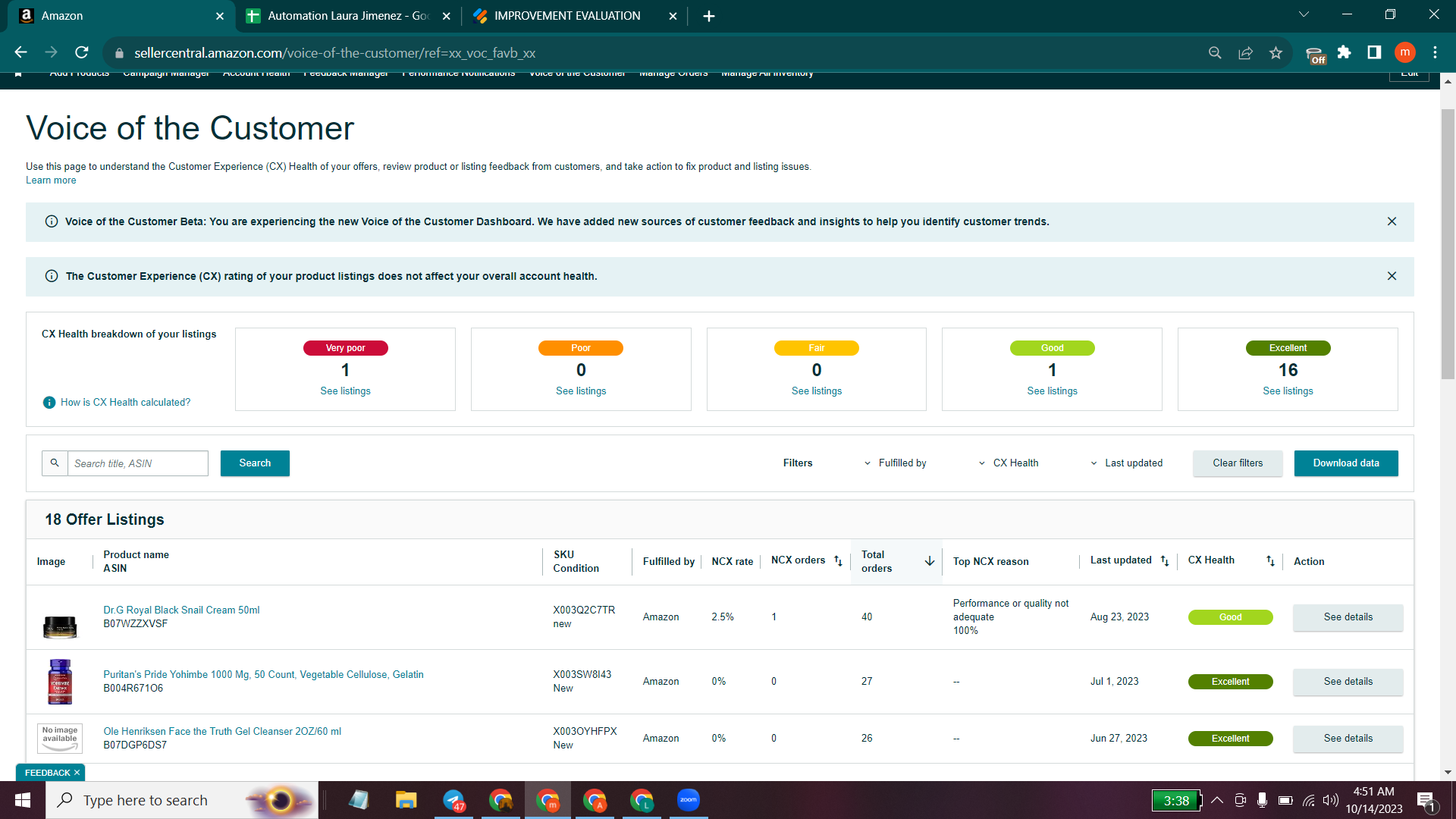Reload the Seller Central page
Image resolution: width=1456 pixels, height=819 pixels.
pos(82,52)
